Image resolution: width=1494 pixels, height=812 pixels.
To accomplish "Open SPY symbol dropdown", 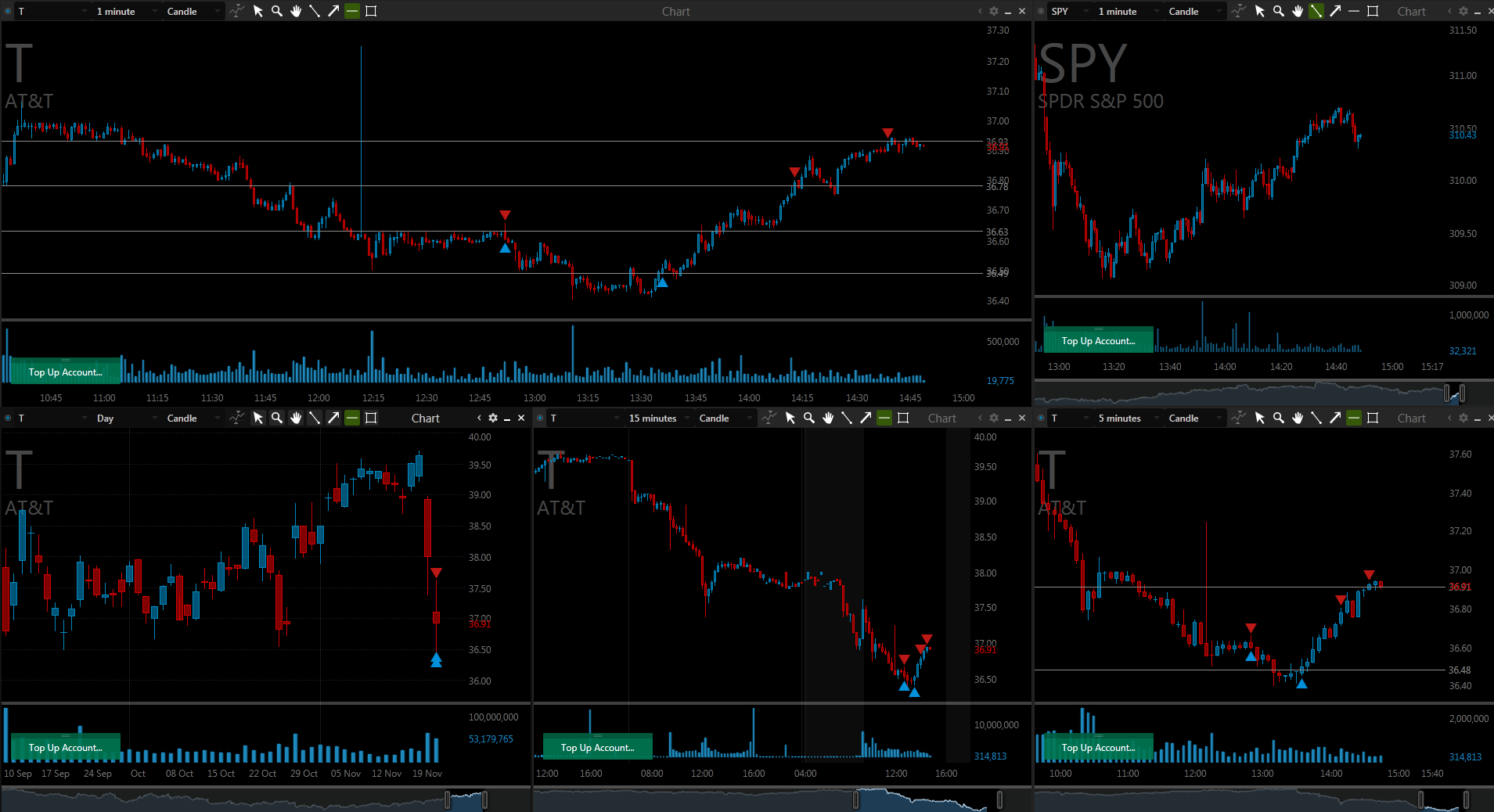I will click(1069, 11).
